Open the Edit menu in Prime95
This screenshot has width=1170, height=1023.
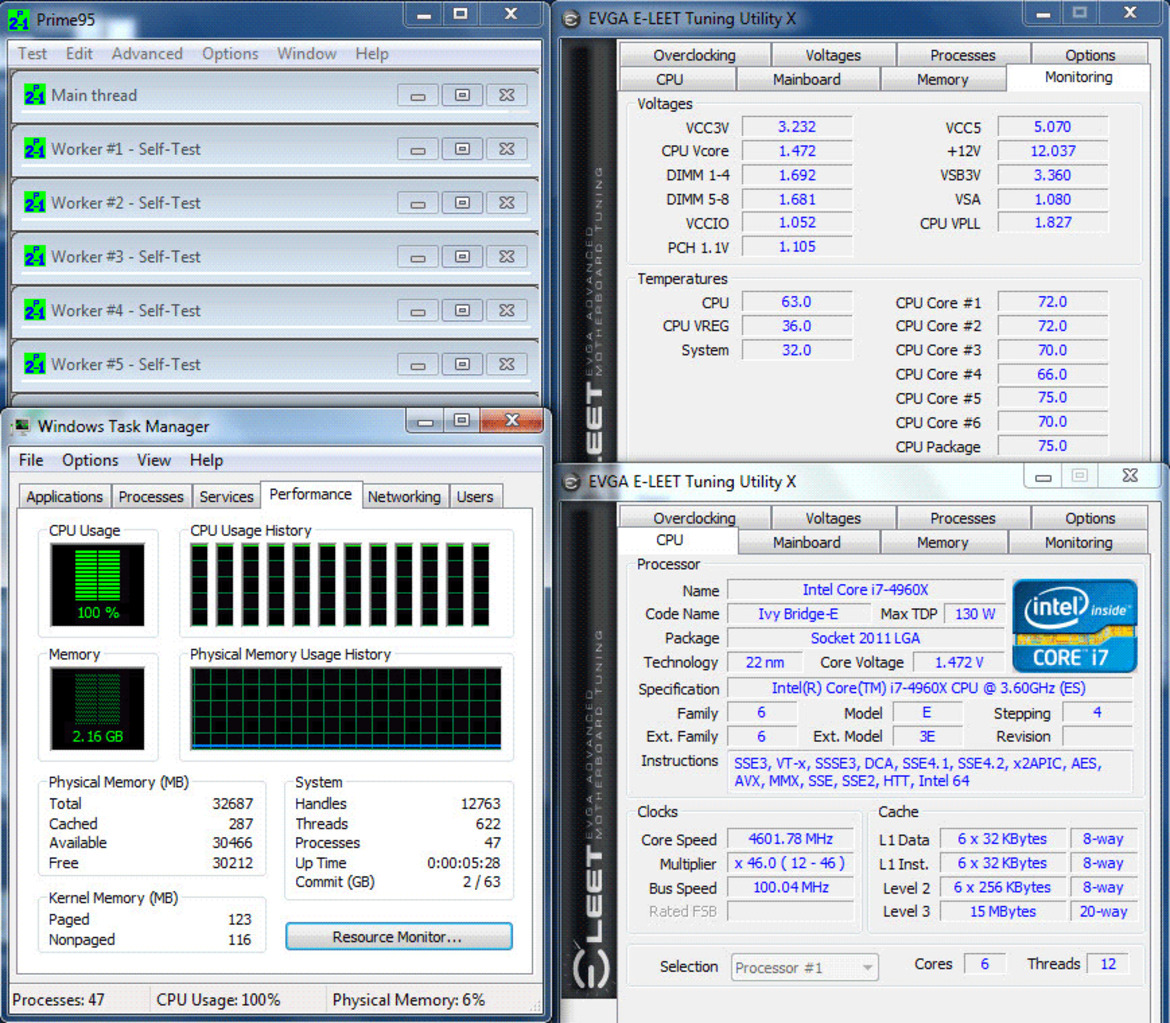tap(79, 54)
